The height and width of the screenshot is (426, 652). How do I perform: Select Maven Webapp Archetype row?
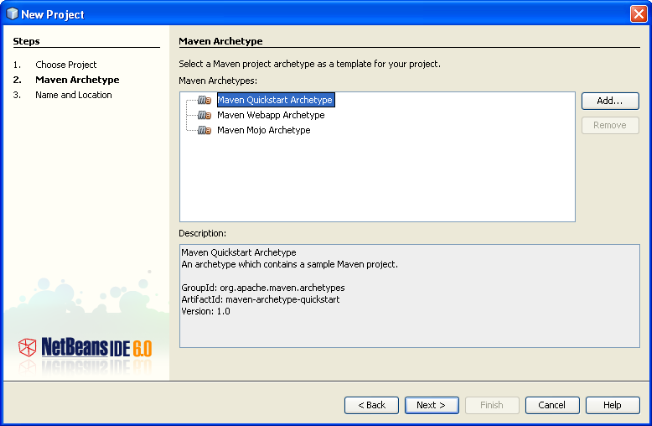tap(271, 115)
